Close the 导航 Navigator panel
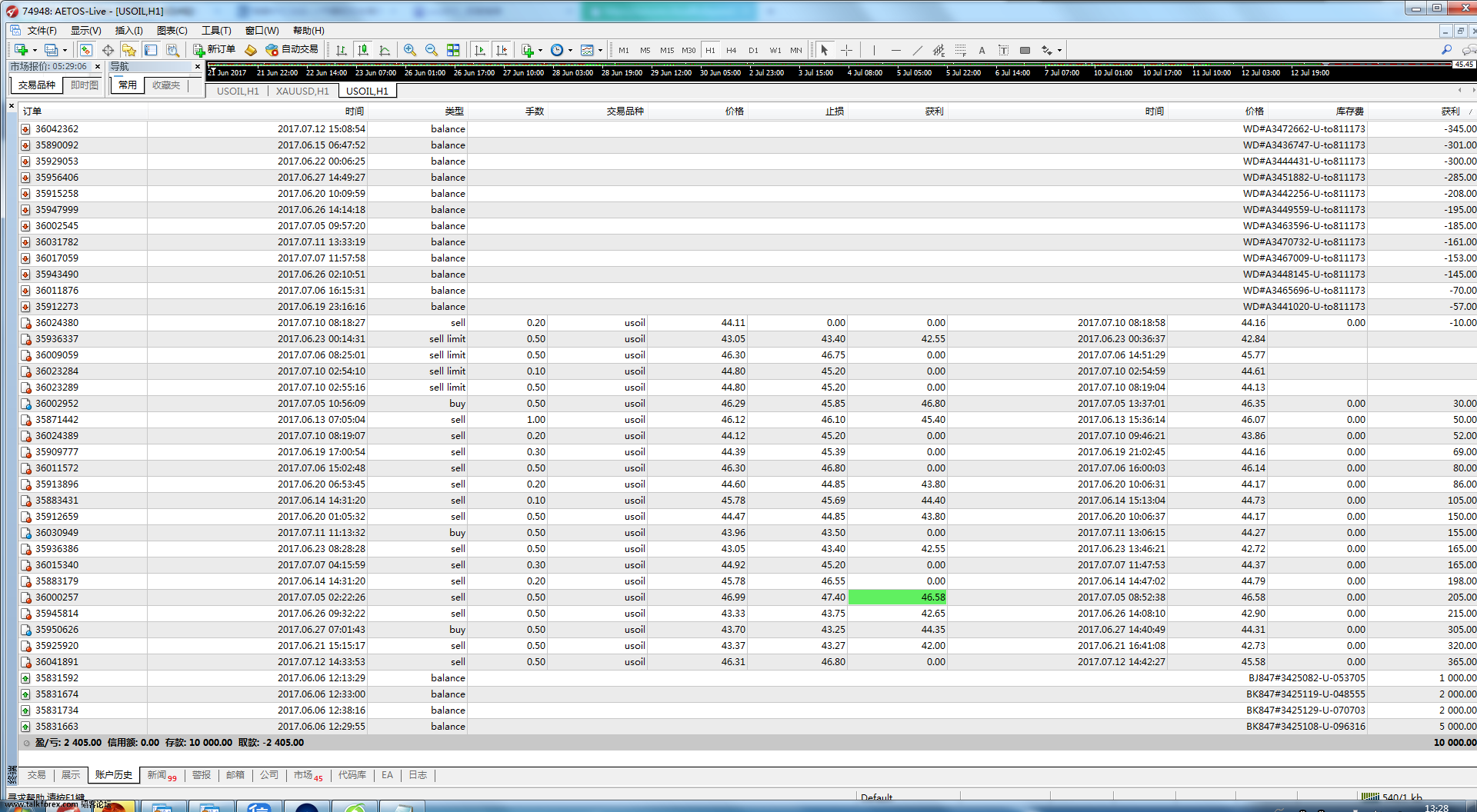Screen dimensions: 1477x812 click(x=198, y=67)
